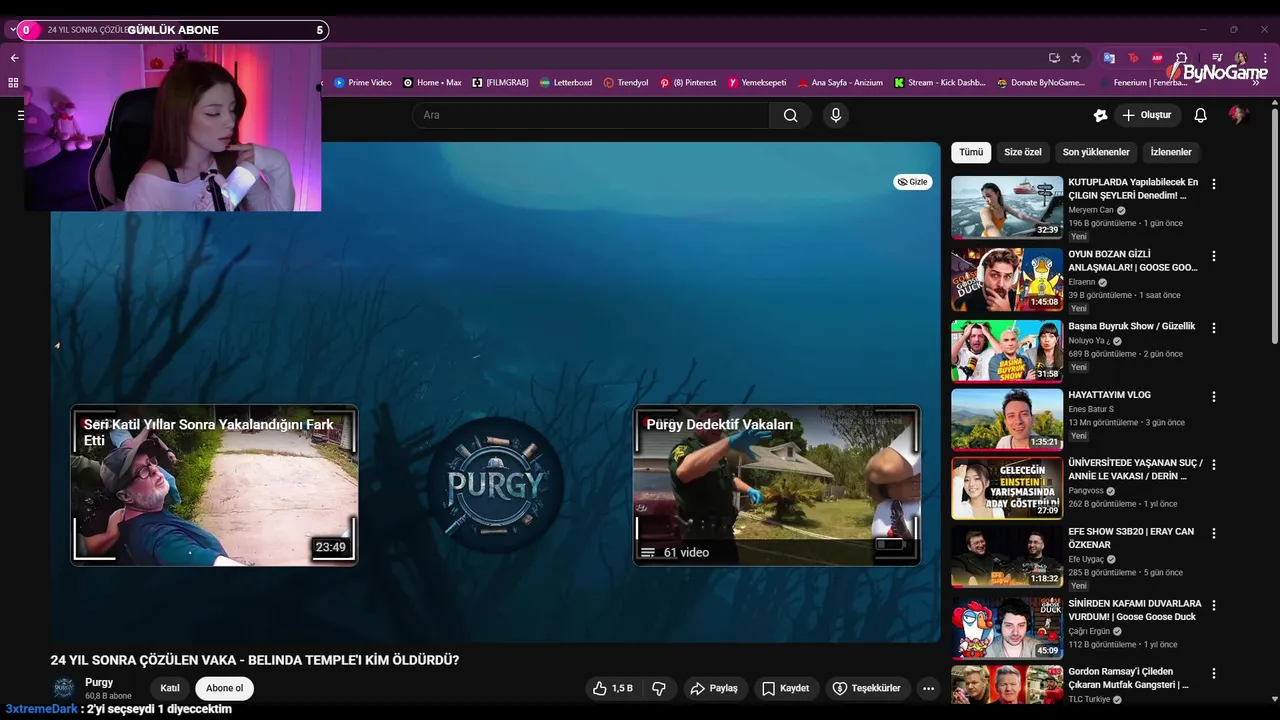The image size is (1280, 720).
Task: Open the YouTube account avatar menu
Action: click(x=1238, y=115)
